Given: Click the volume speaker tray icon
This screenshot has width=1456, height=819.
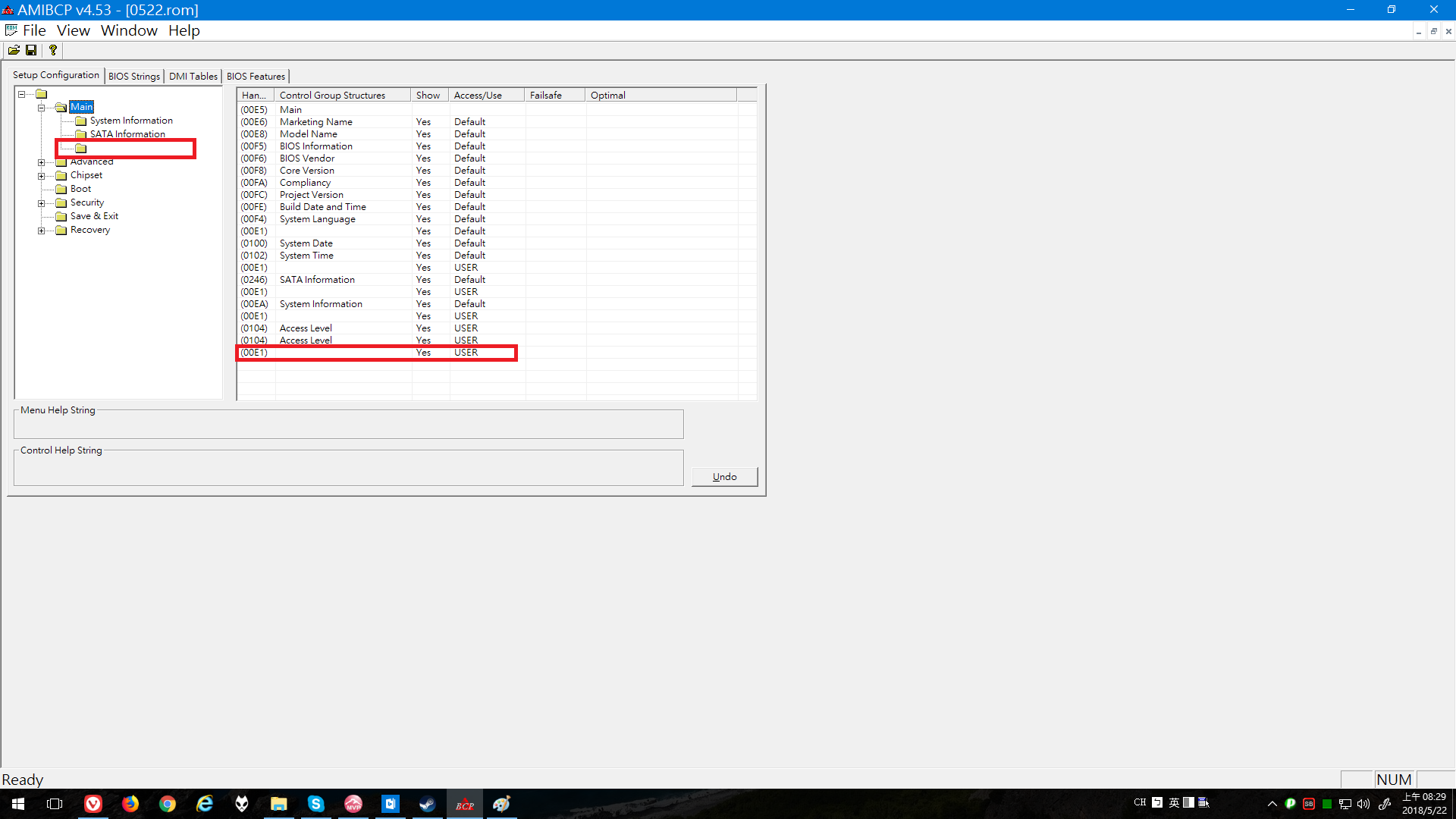Looking at the screenshot, I should 1363,804.
